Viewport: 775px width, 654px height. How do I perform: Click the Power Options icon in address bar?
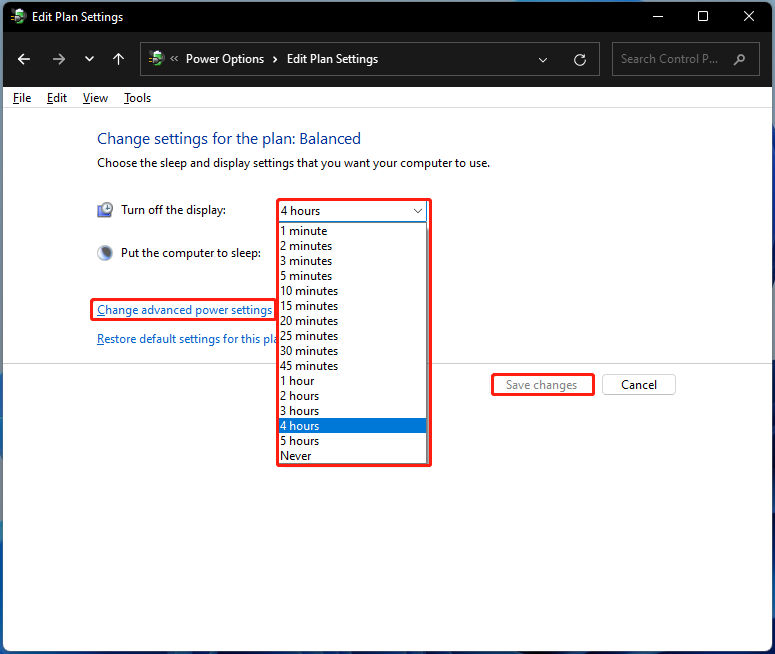[156, 58]
